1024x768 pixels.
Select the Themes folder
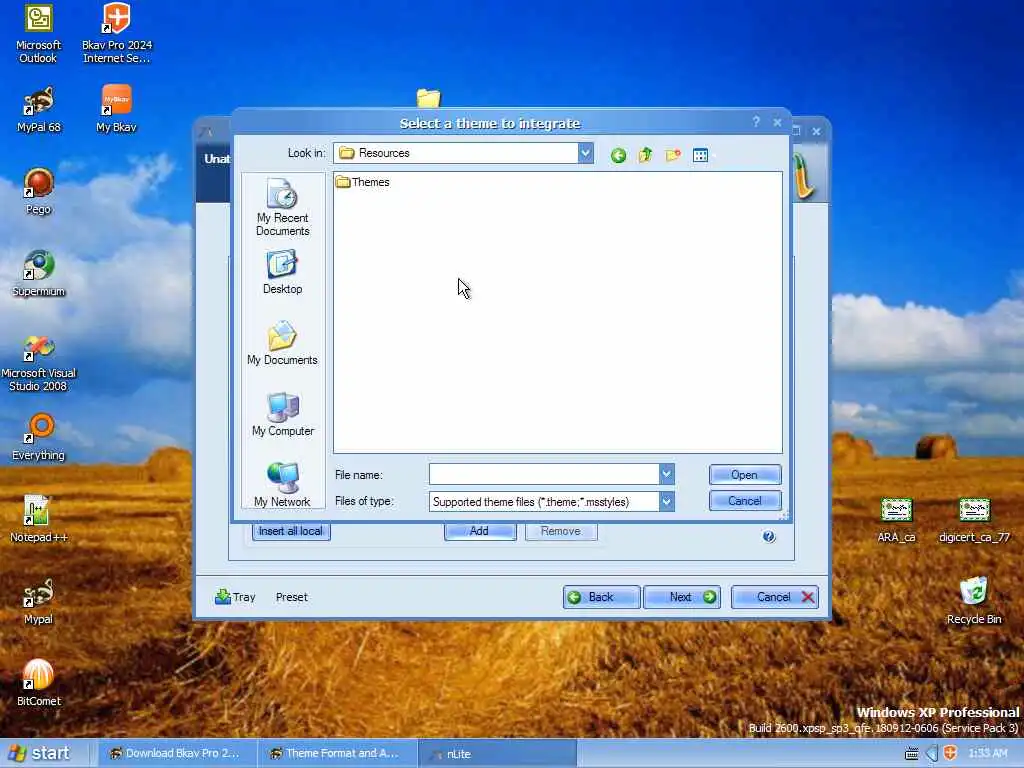pos(362,182)
